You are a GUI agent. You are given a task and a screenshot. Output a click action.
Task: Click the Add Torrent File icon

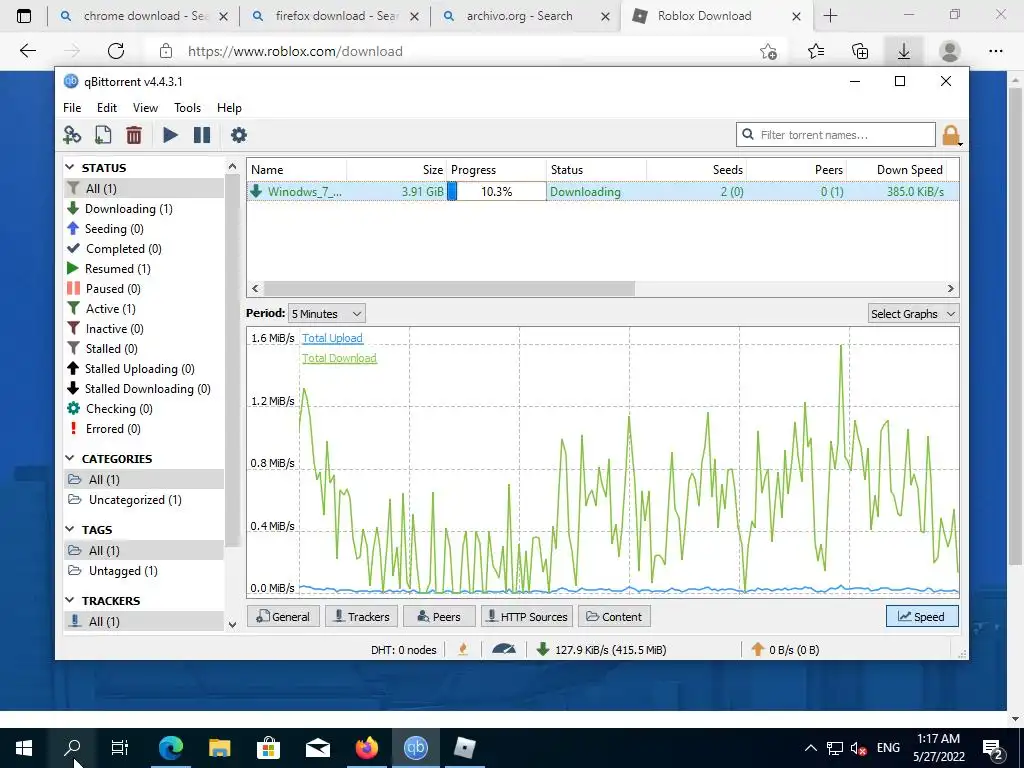103,135
